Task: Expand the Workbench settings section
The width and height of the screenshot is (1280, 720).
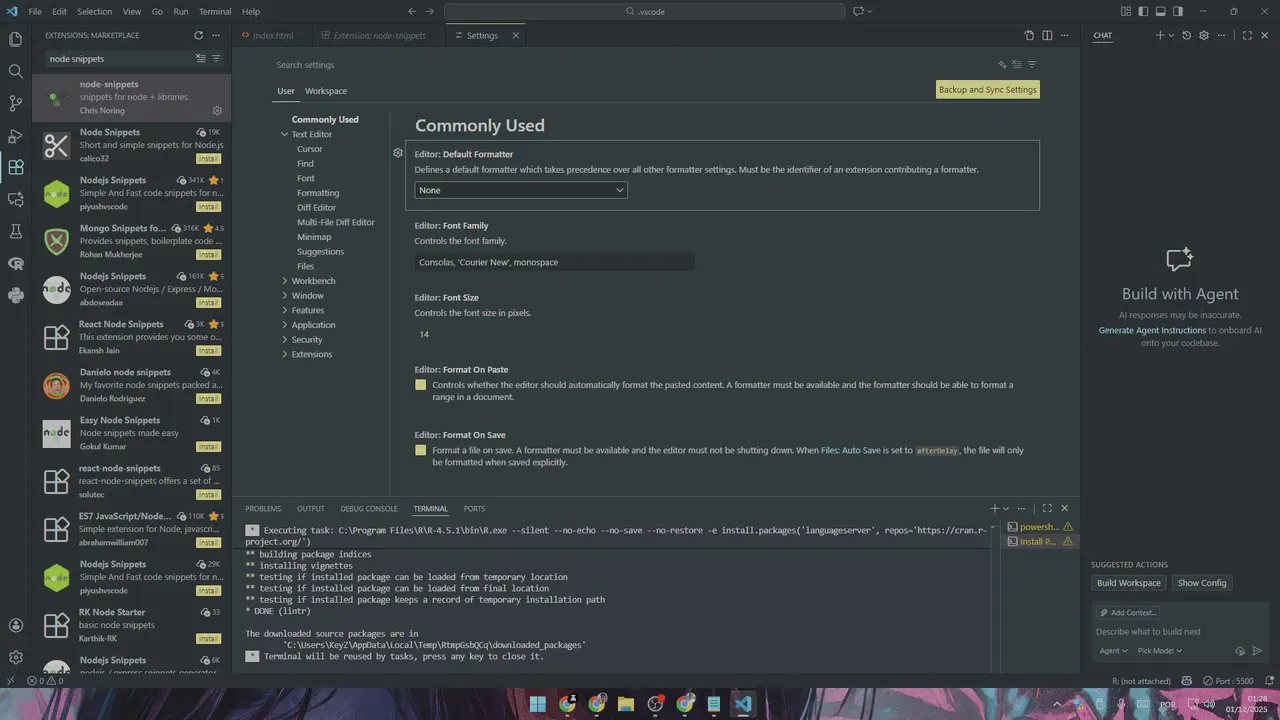Action: point(285,281)
